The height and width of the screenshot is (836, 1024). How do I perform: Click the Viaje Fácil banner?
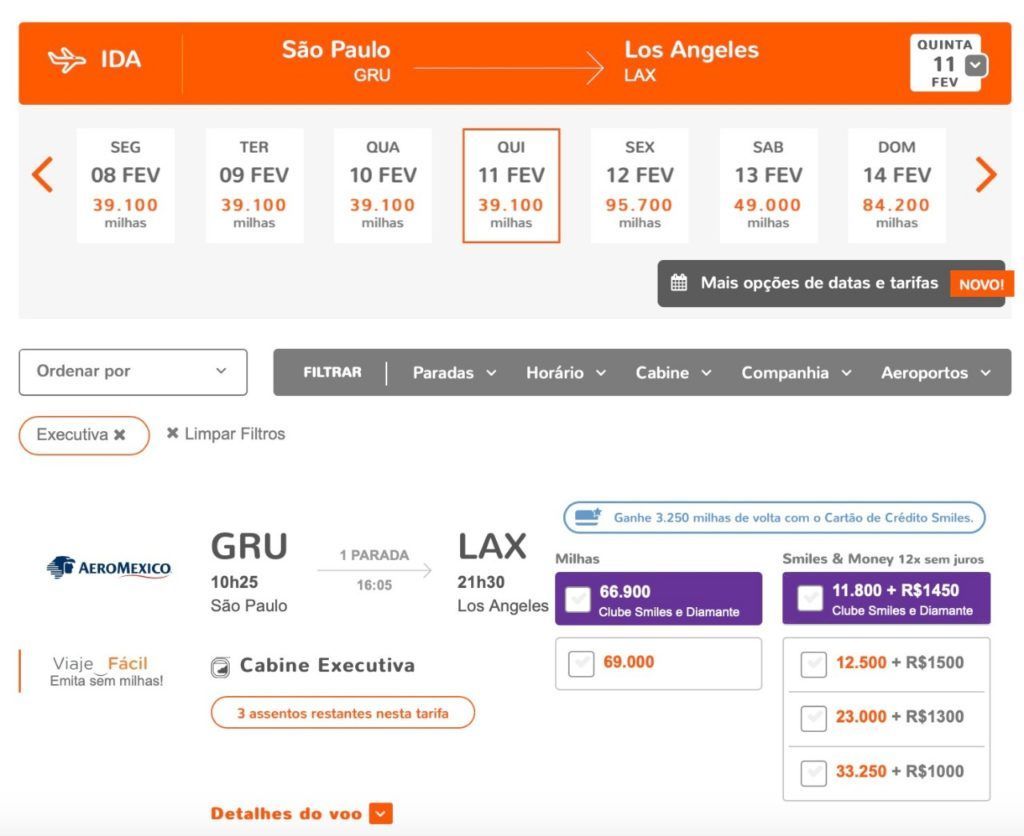click(x=106, y=671)
